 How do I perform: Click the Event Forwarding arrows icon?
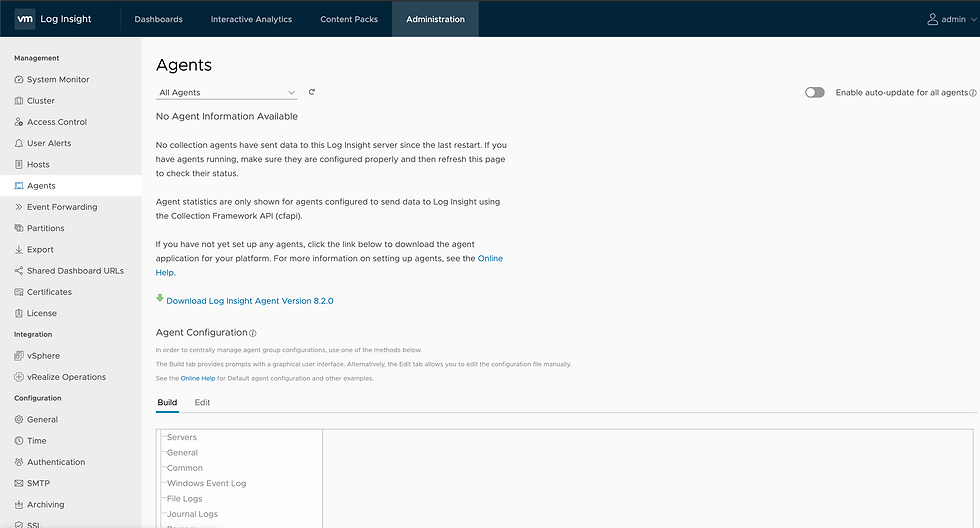click(19, 207)
